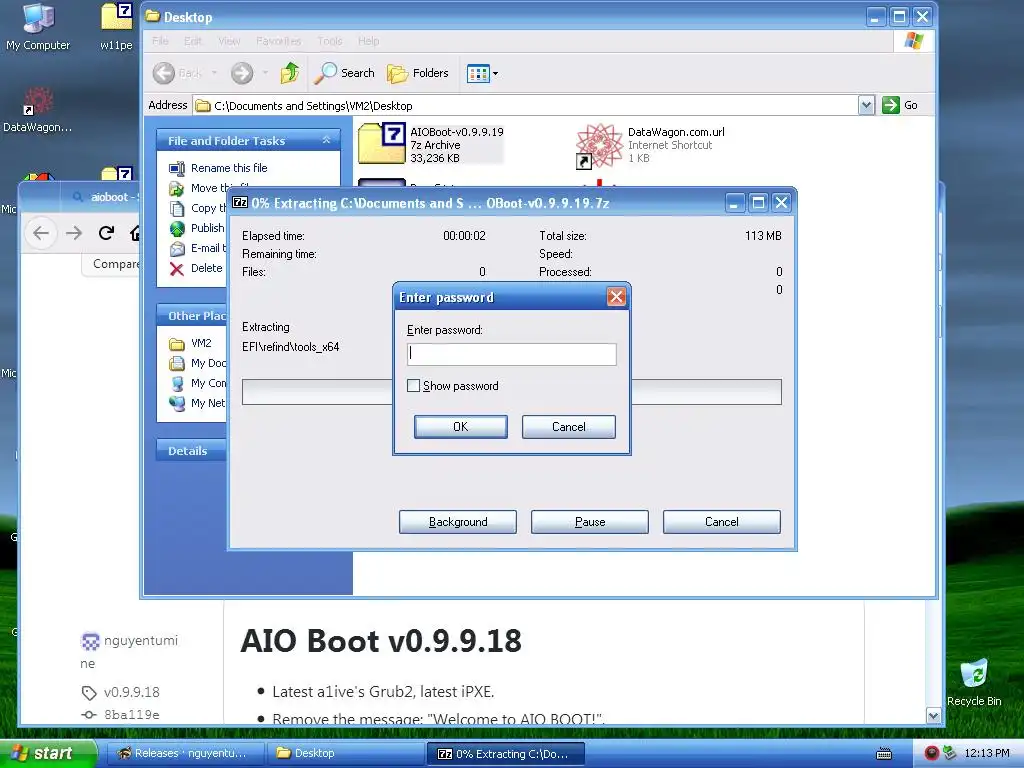The height and width of the screenshot is (768, 1024).
Task: Click the Publish task globe icon
Action: pos(177,229)
